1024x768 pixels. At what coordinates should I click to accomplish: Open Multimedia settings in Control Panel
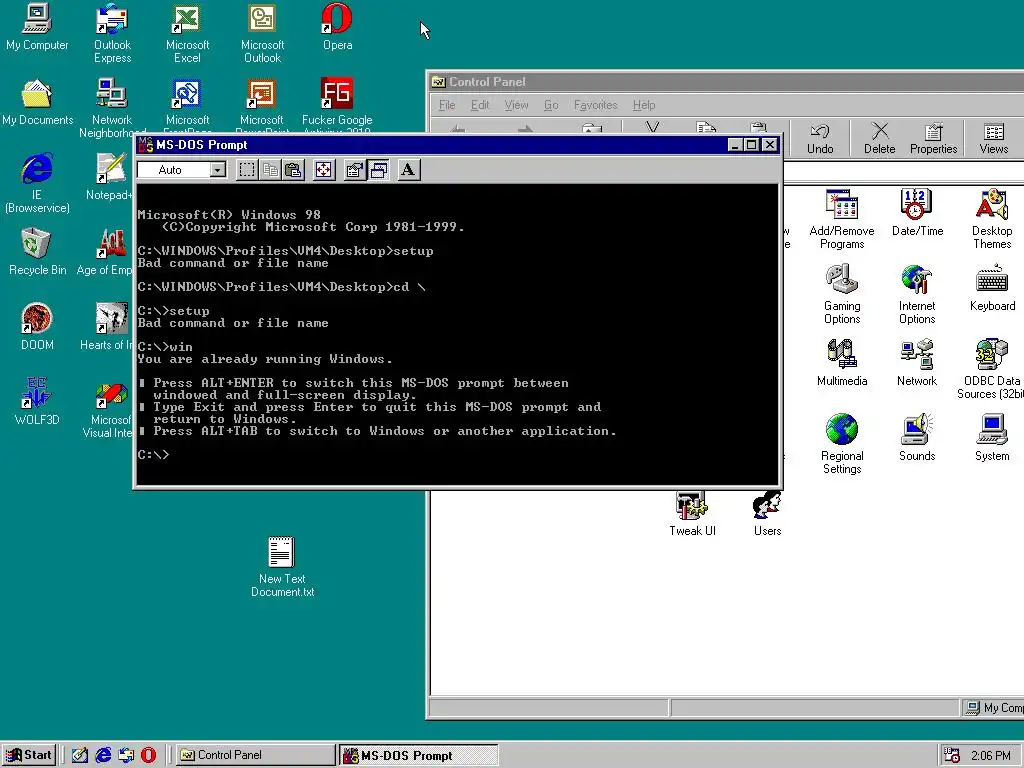coord(842,362)
